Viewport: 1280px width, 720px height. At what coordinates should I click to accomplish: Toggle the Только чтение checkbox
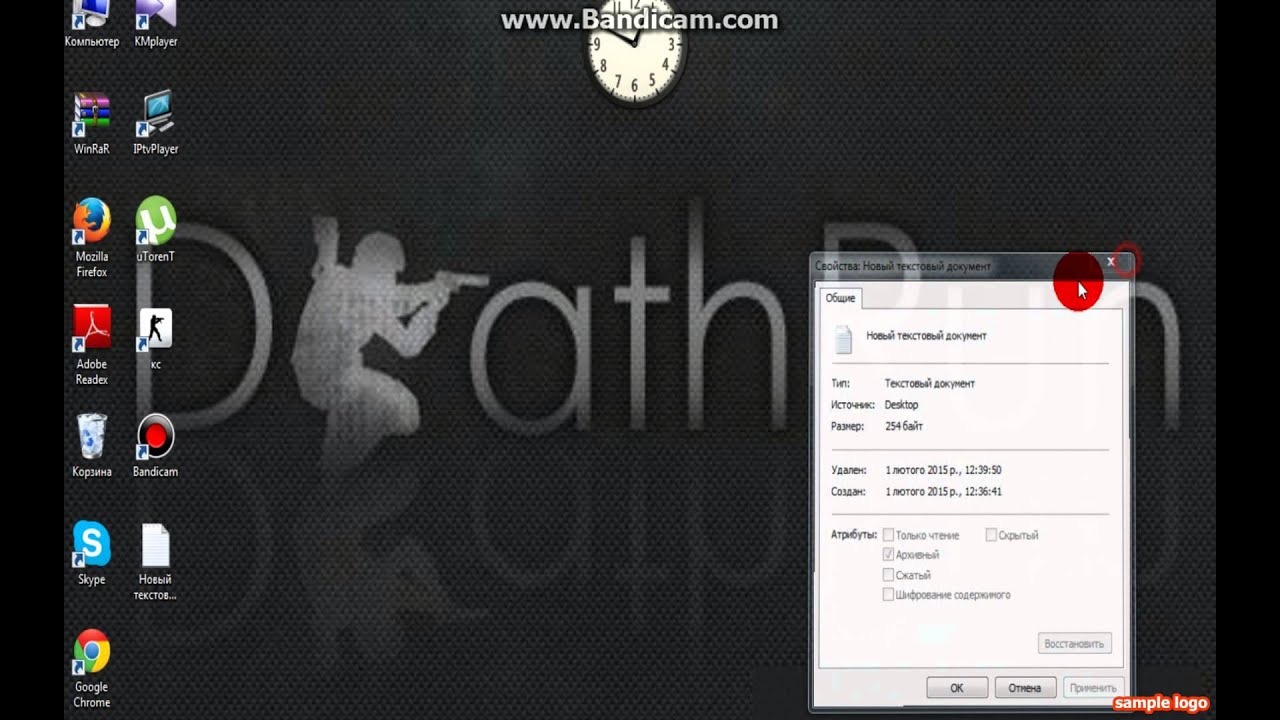coord(888,535)
